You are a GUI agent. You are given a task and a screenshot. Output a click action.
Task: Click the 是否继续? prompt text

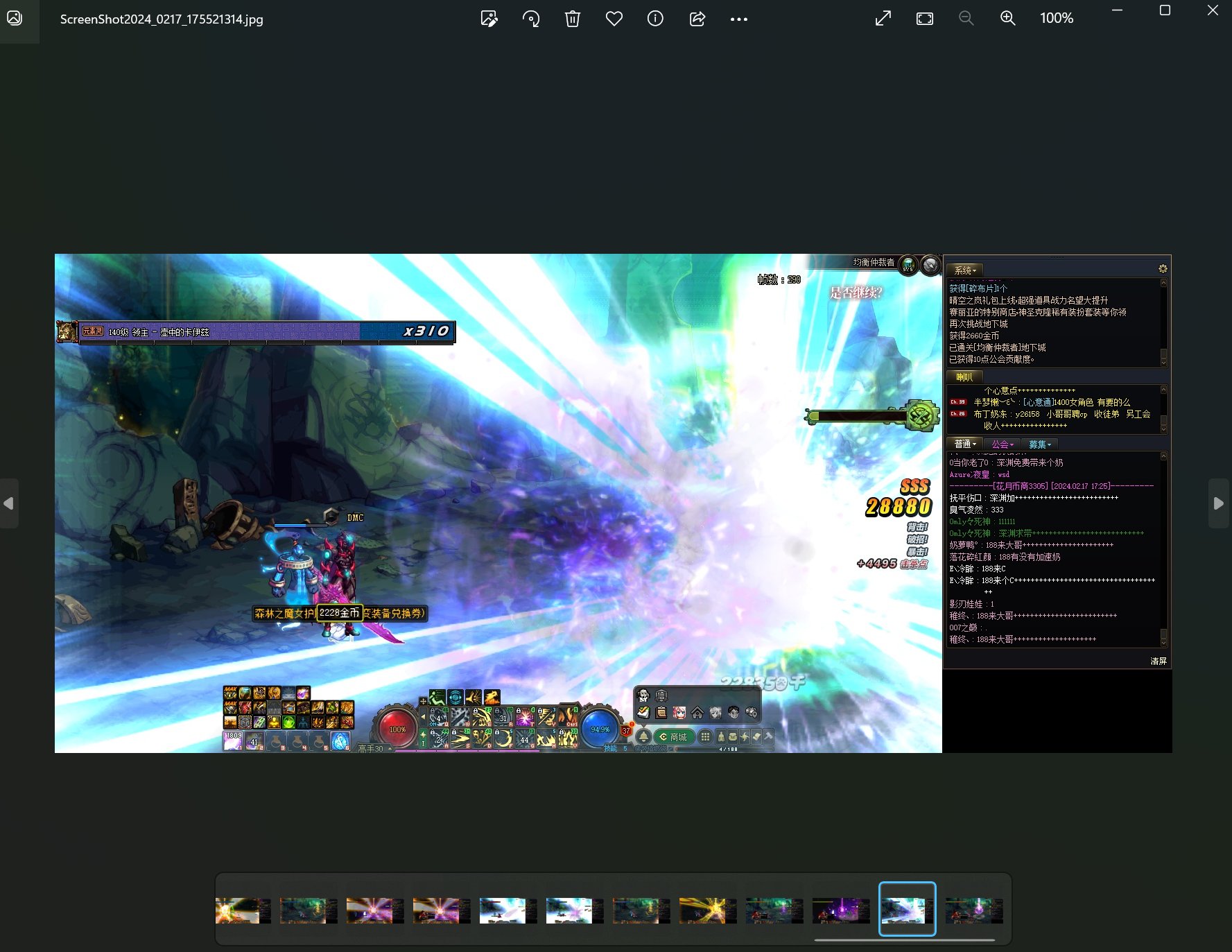[856, 293]
